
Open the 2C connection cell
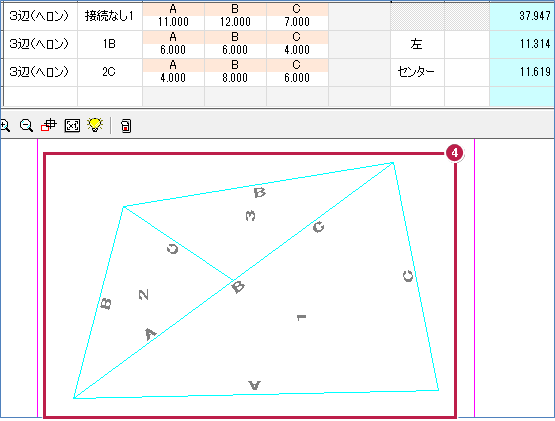(x=110, y=72)
